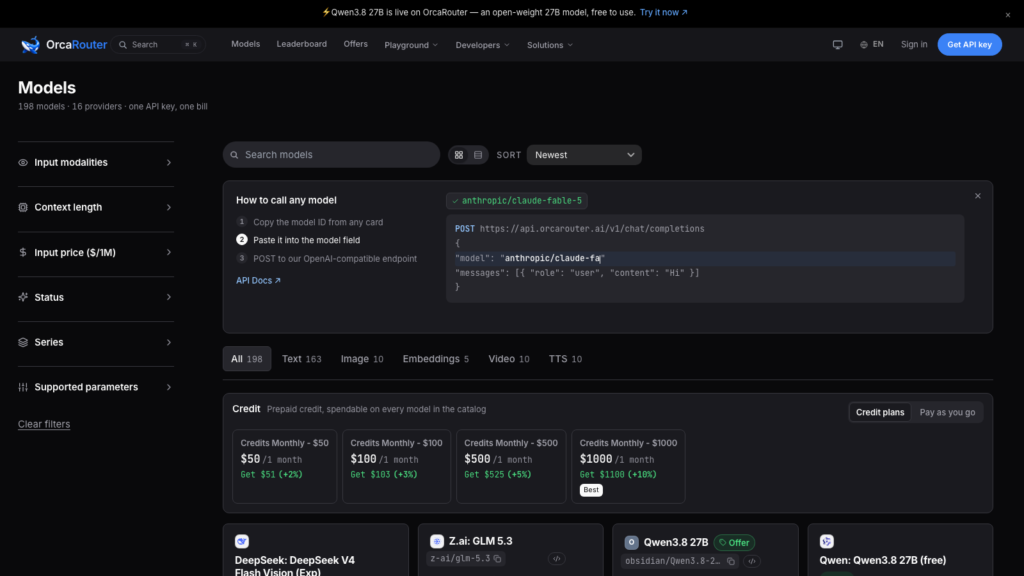Switch to Pay as you go

coord(947,412)
